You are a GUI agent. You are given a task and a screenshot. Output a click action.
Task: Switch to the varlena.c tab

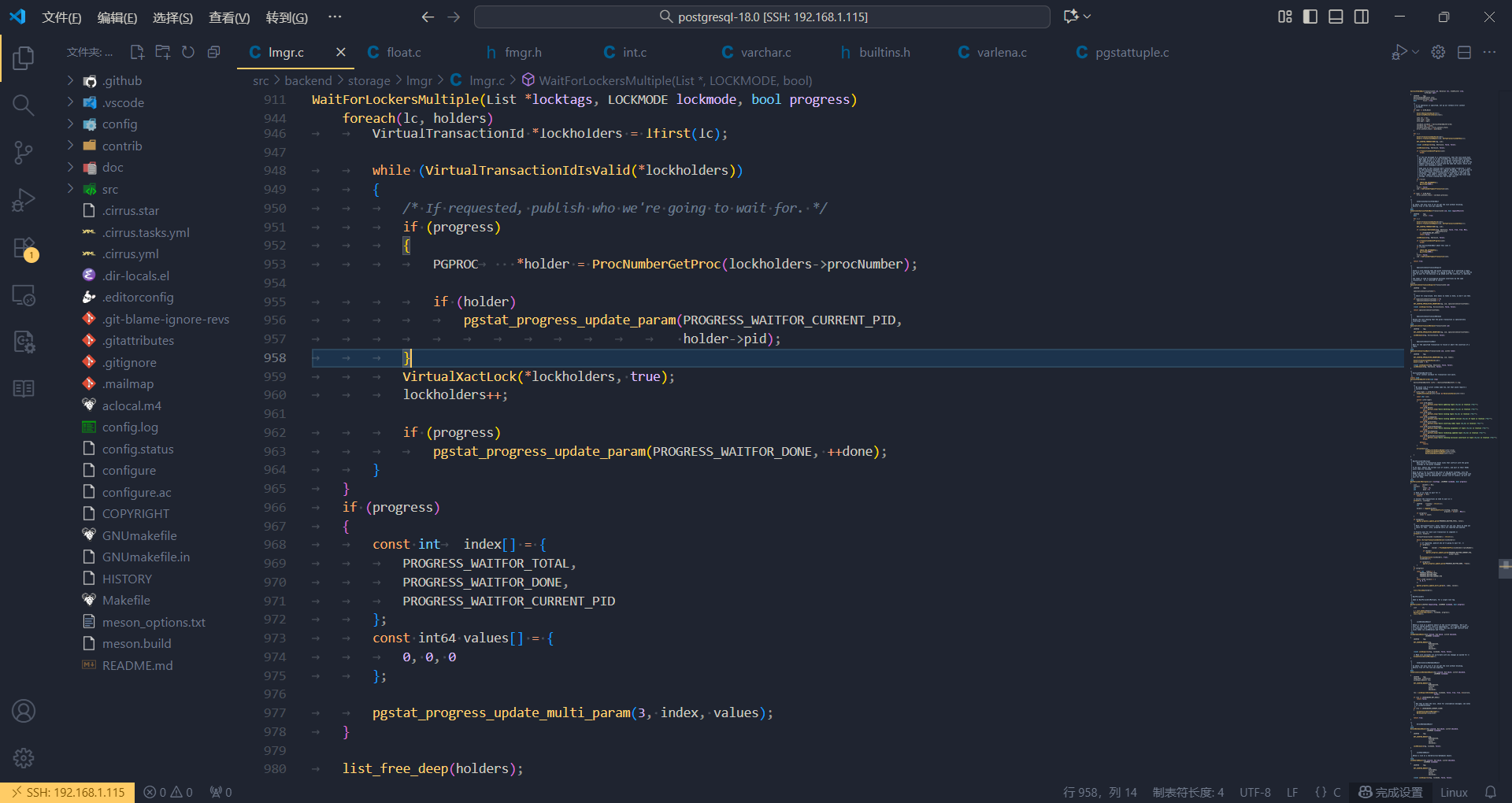pos(1002,52)
